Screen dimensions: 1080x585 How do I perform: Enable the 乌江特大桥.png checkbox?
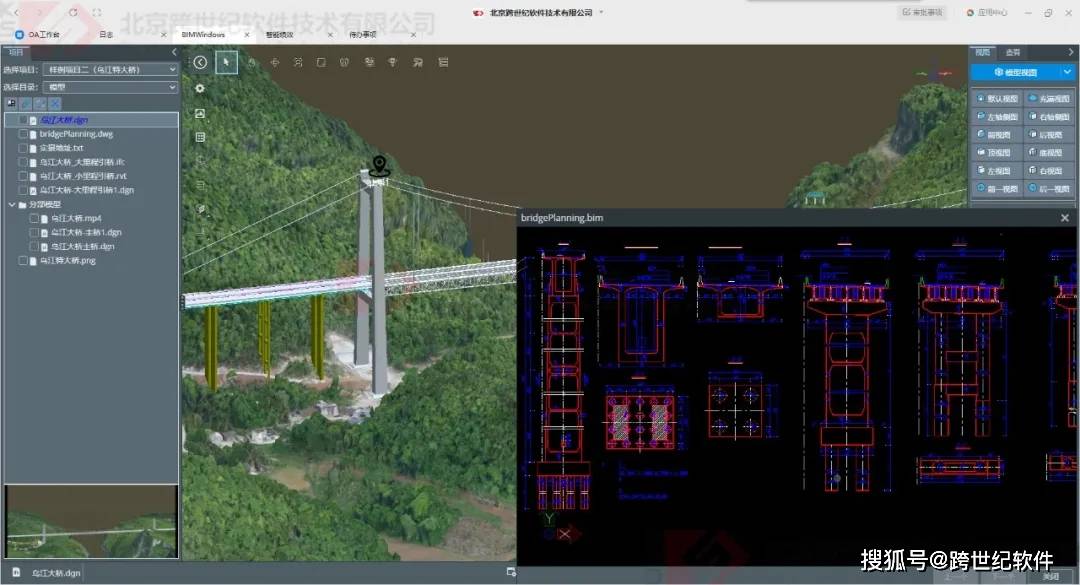click(x=23, y=260)
